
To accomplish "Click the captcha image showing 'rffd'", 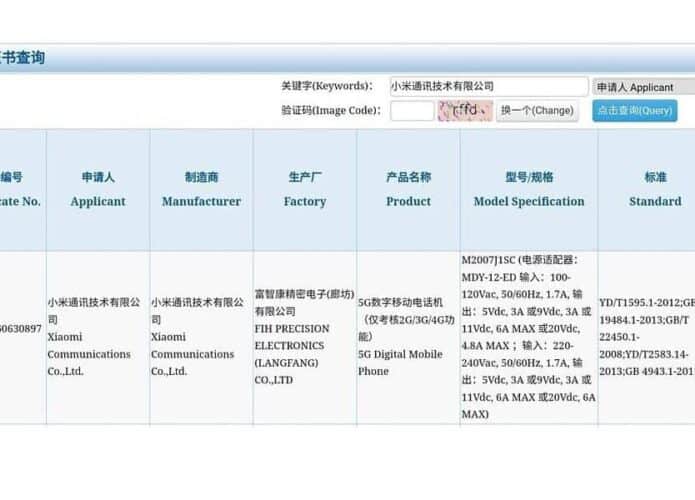I will click(x=465, y=111).
